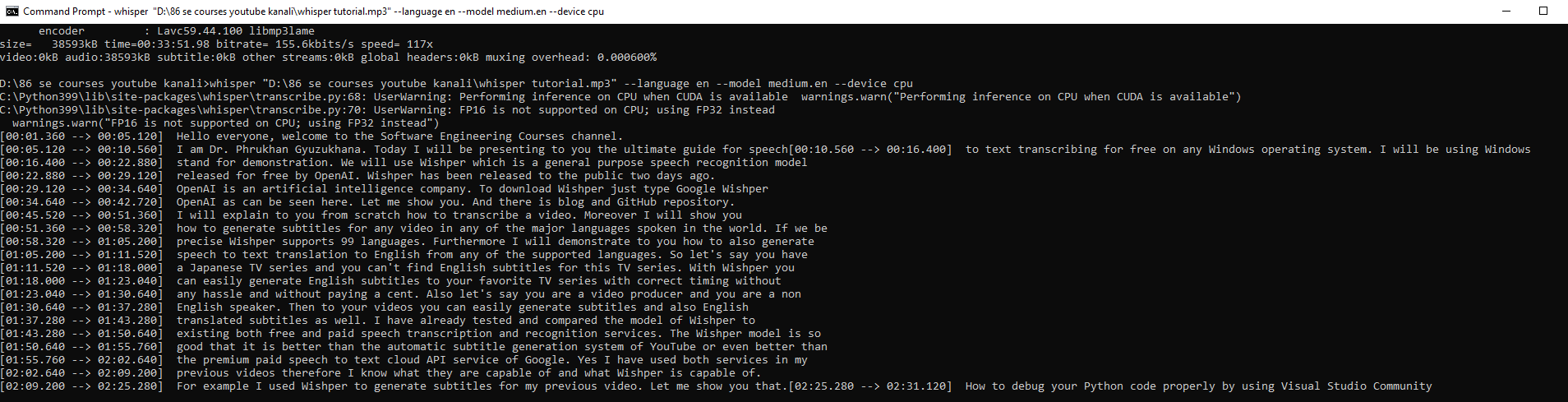The image size is (1568, 402).
Task: Click the [00:01.360 --> 00:05.120] timestamp
Action: (81, 136)
